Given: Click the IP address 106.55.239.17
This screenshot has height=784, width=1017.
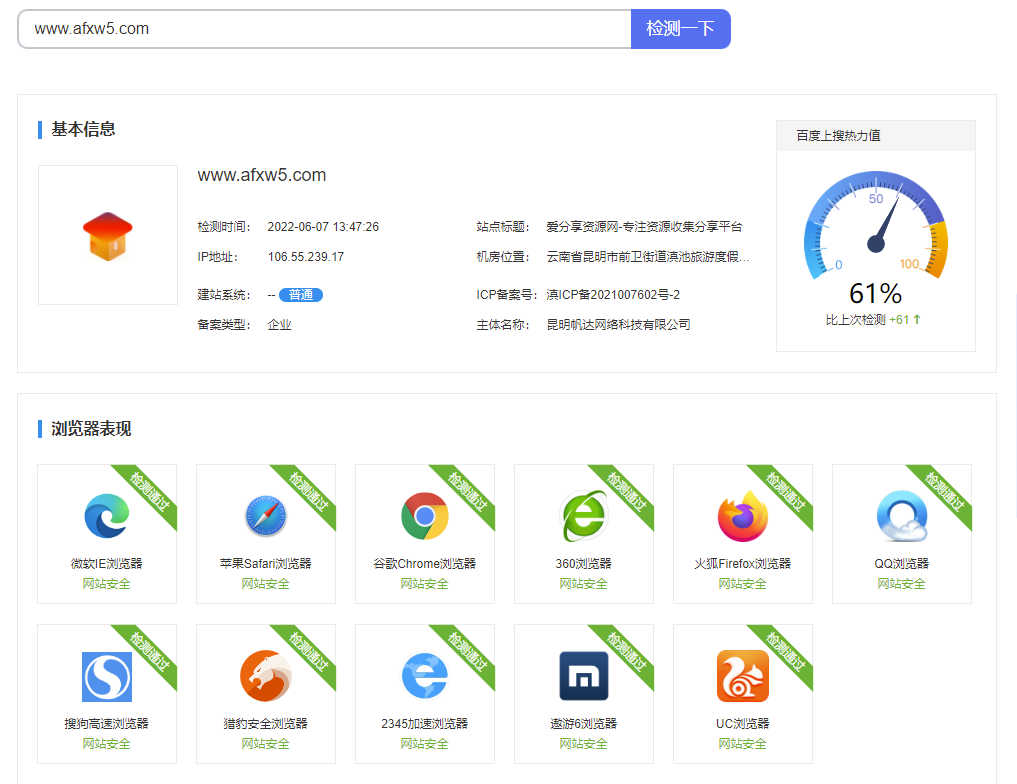Looking at the screenshot, I should click(305, 257).
